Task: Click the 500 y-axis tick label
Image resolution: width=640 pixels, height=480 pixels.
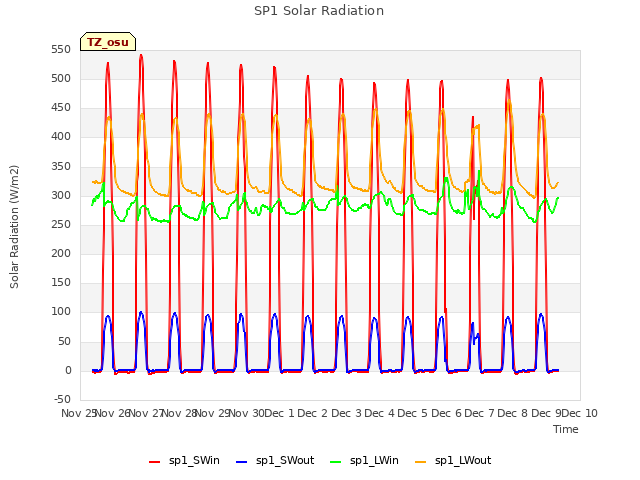Action: (61, 79)
